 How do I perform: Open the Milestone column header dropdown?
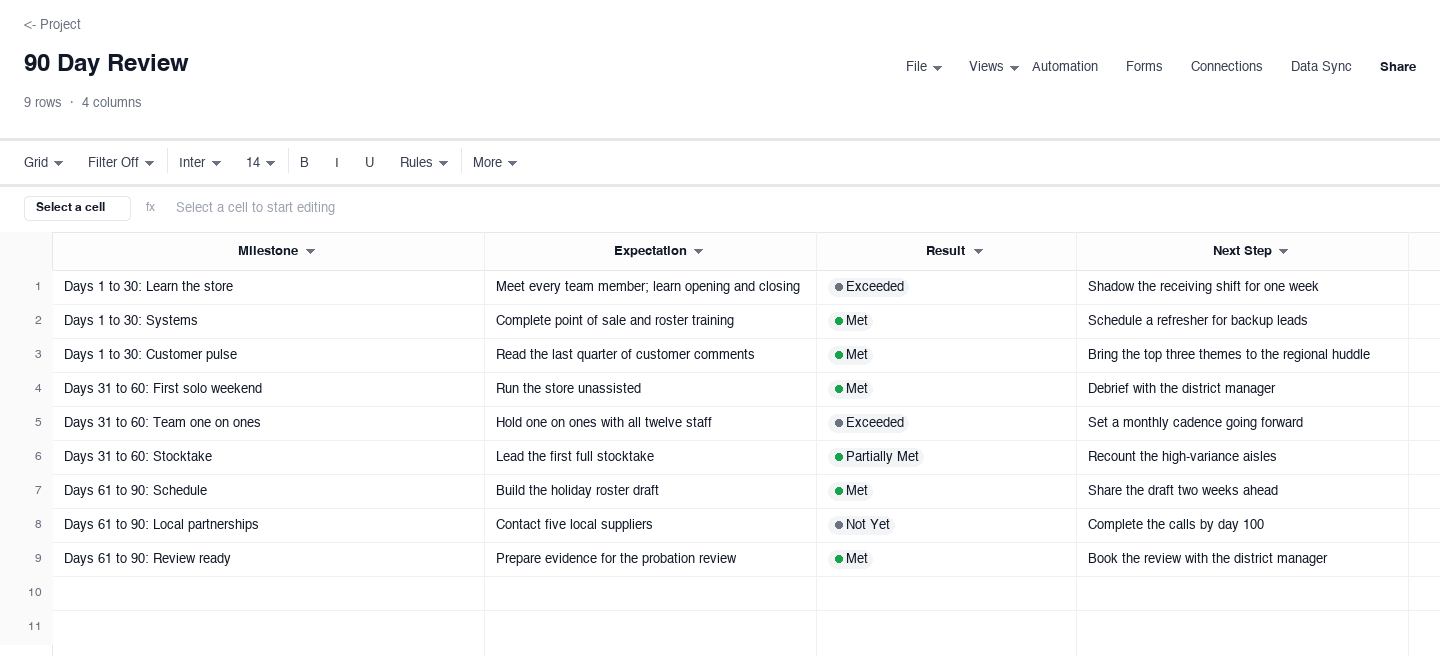[310, 252]
